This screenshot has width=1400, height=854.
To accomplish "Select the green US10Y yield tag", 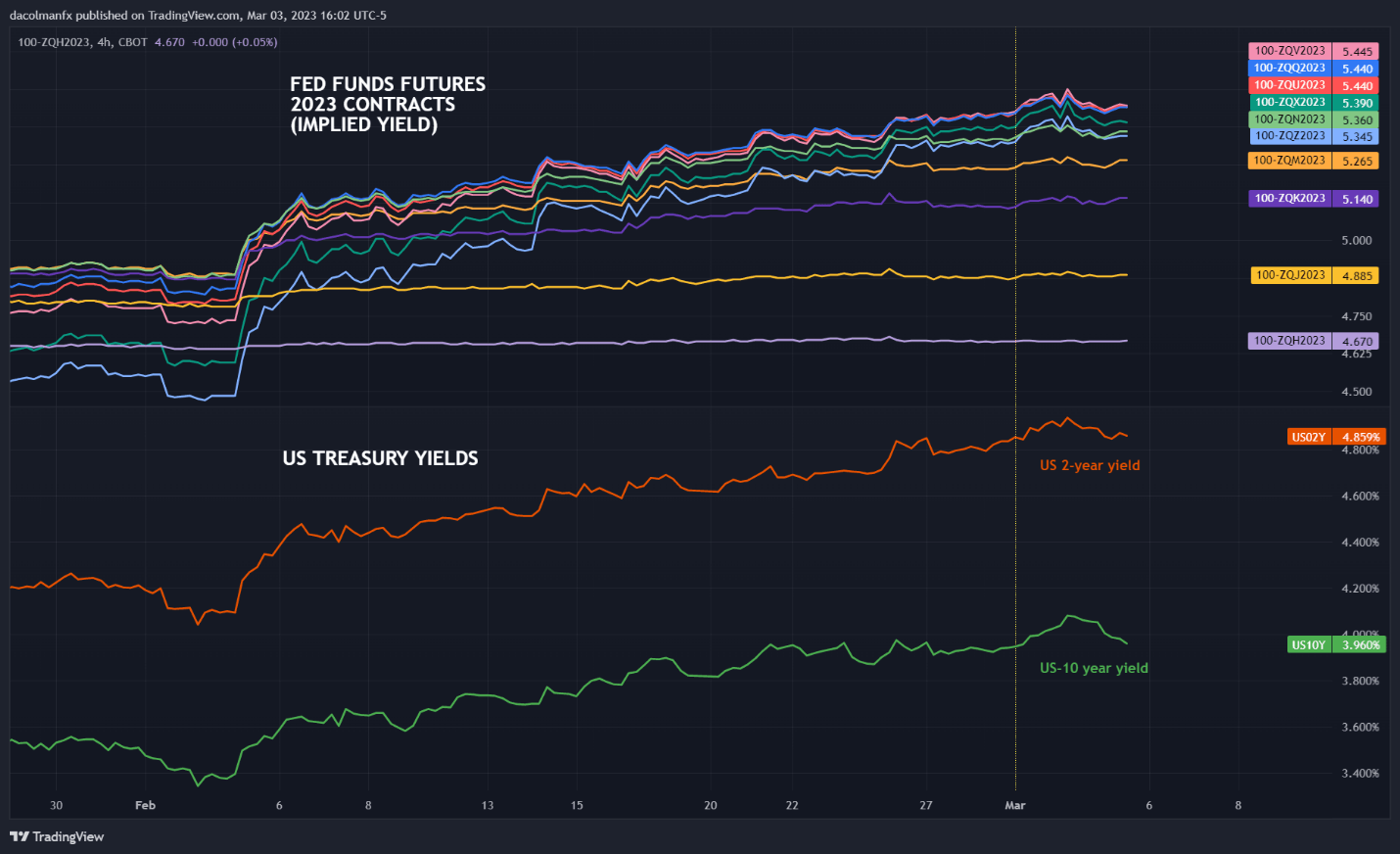I will (x=1308, y=644).
